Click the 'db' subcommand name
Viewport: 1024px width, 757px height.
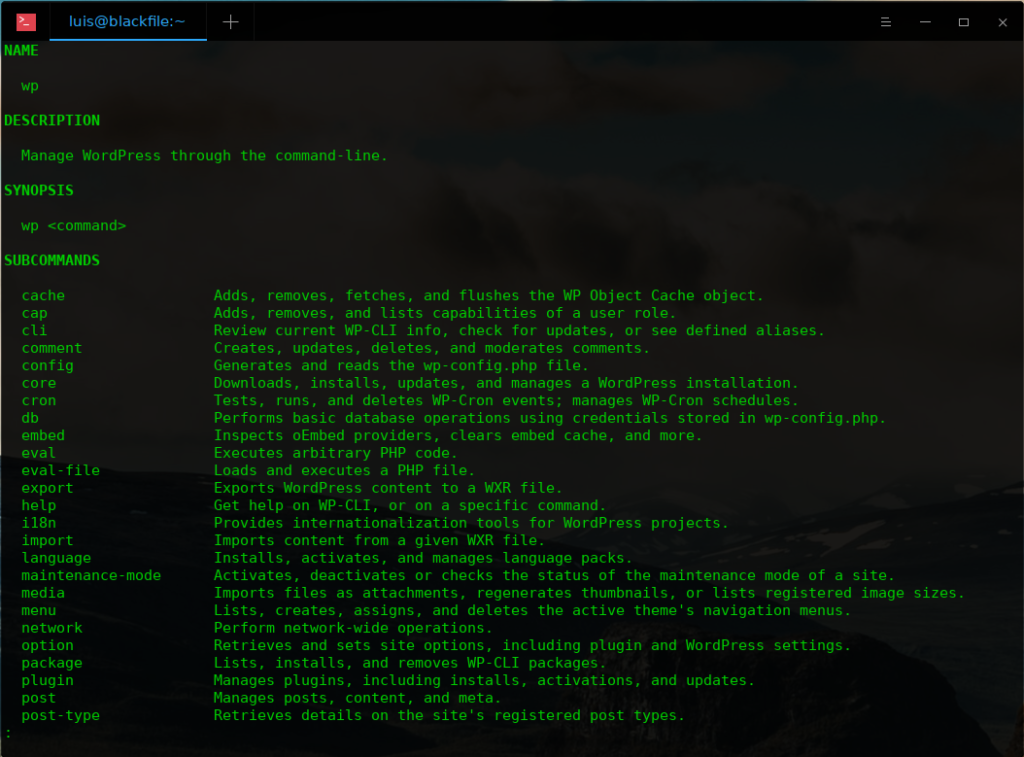pyautogui.click(x=30, y=418)
